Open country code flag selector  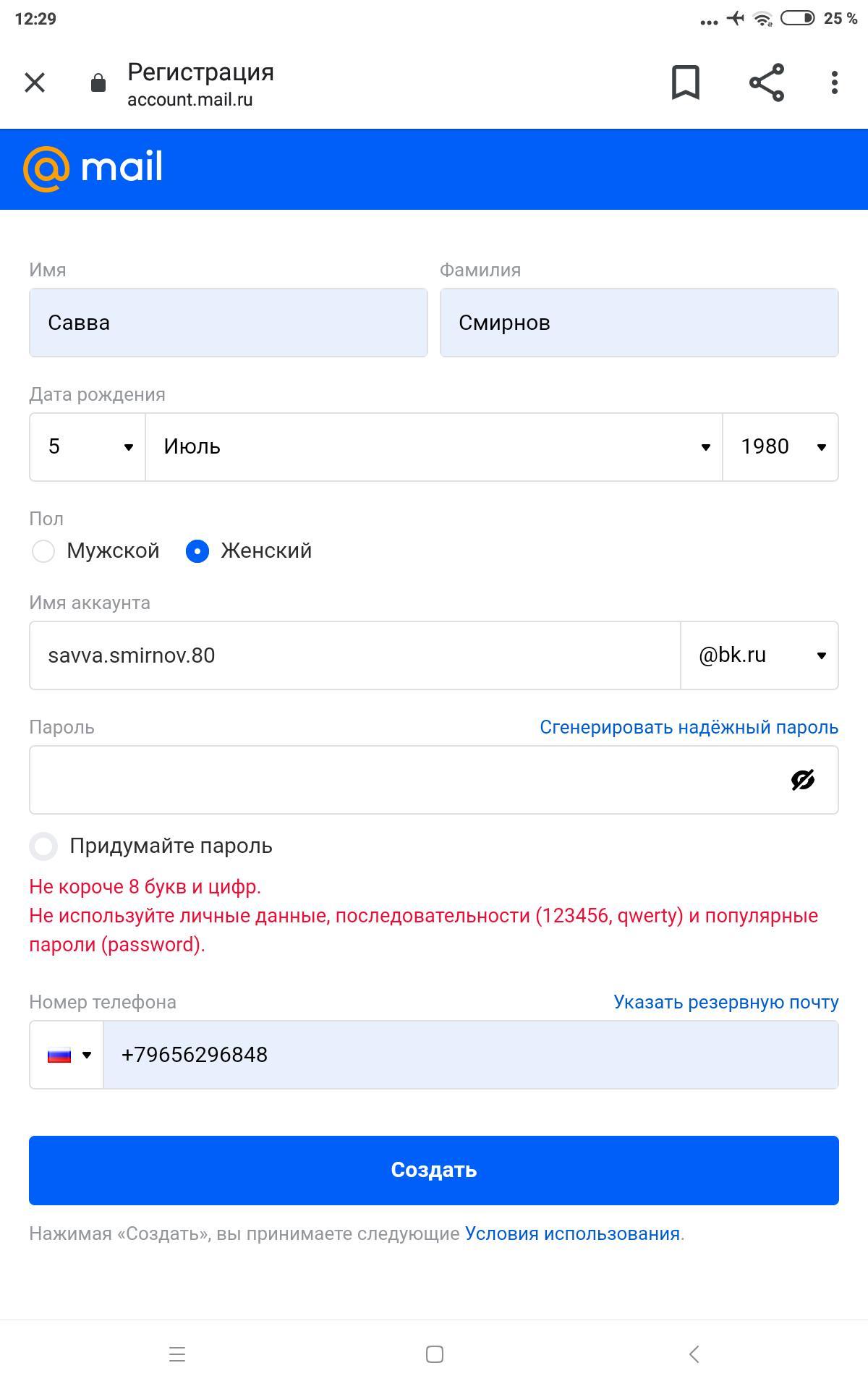click(x=67, y=1055)
